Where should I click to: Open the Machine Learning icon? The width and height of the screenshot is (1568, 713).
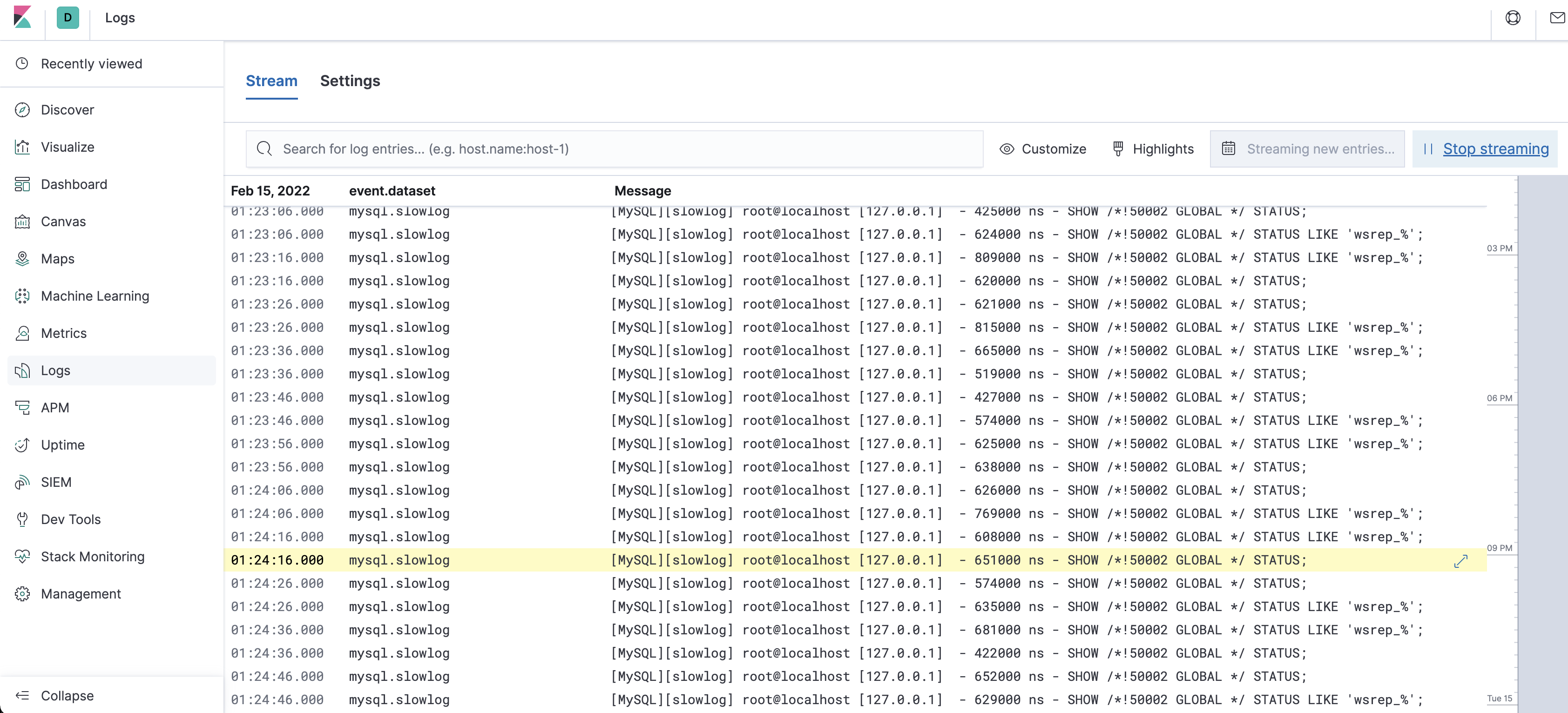point(22,296)
